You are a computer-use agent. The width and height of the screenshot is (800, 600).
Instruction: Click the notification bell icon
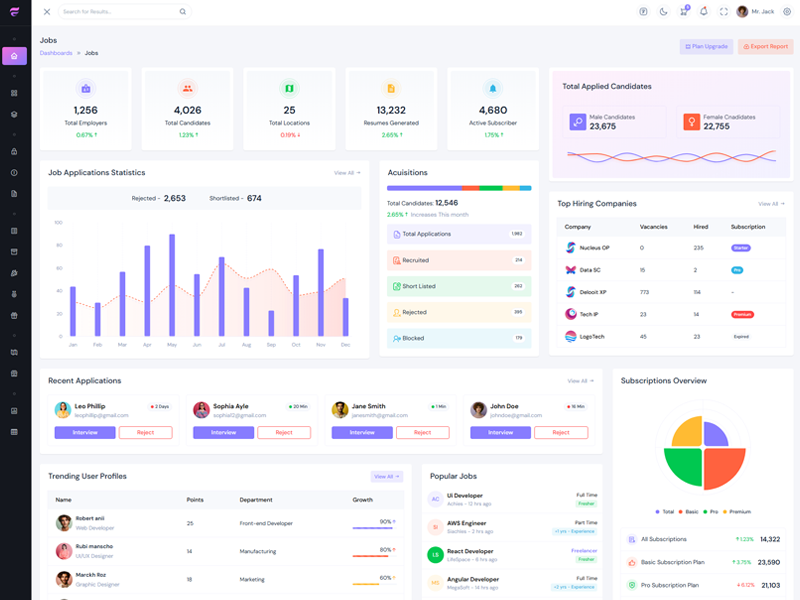click(703, 12)
